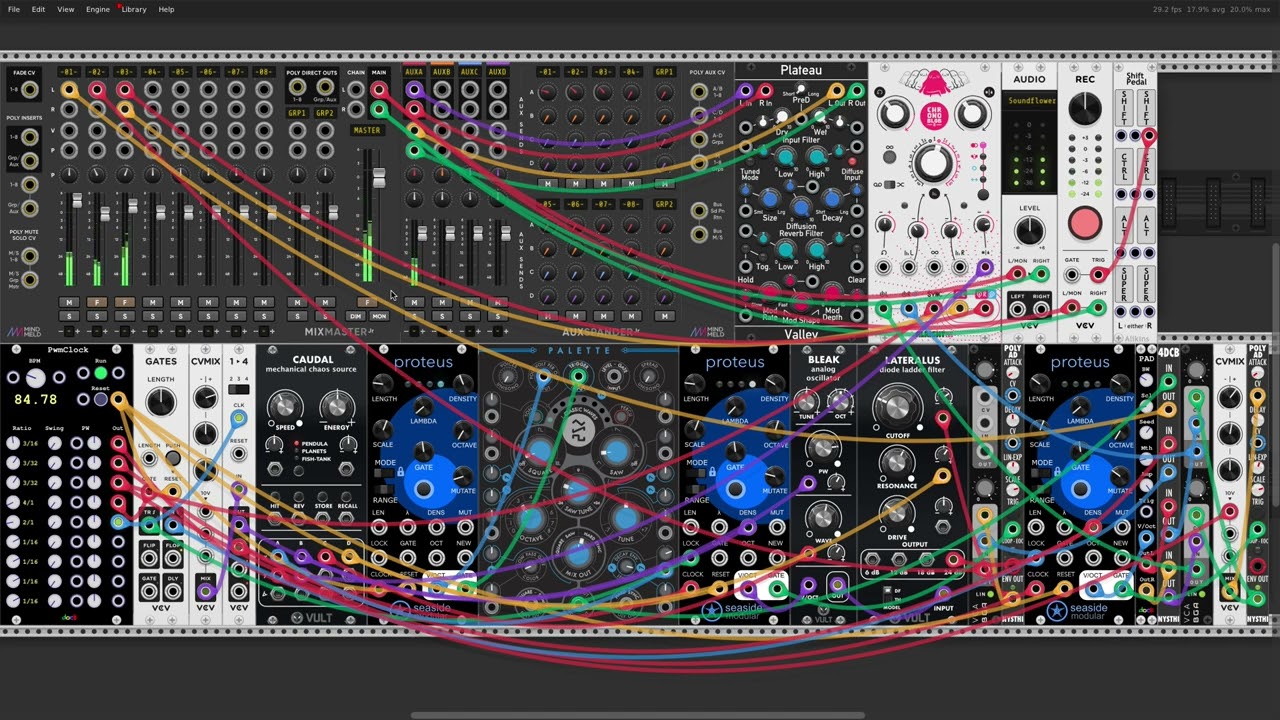Click the PwmClock BPM knob
This screenshot has height=720, width=1280.
(x=36, y=377)
